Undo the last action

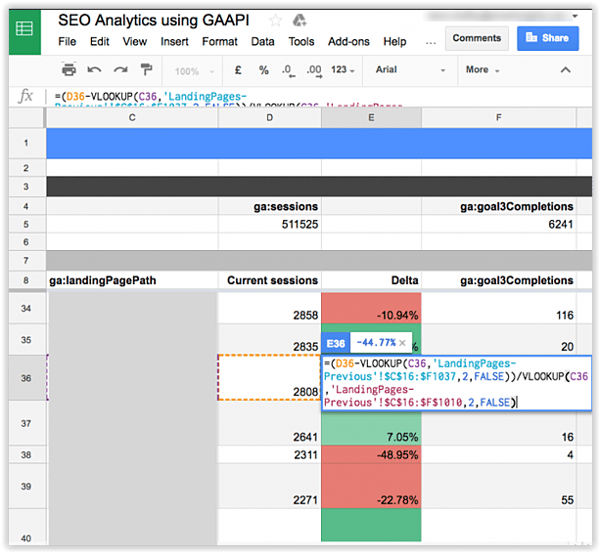coord(94,70)
